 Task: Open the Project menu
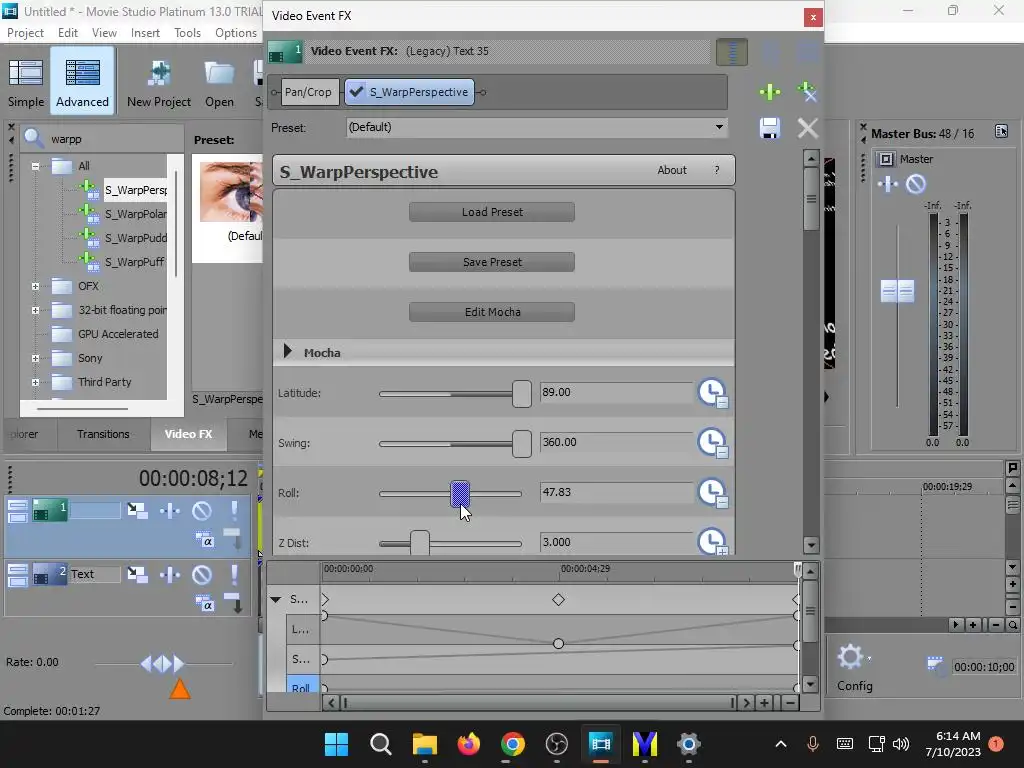pos(25,33)
